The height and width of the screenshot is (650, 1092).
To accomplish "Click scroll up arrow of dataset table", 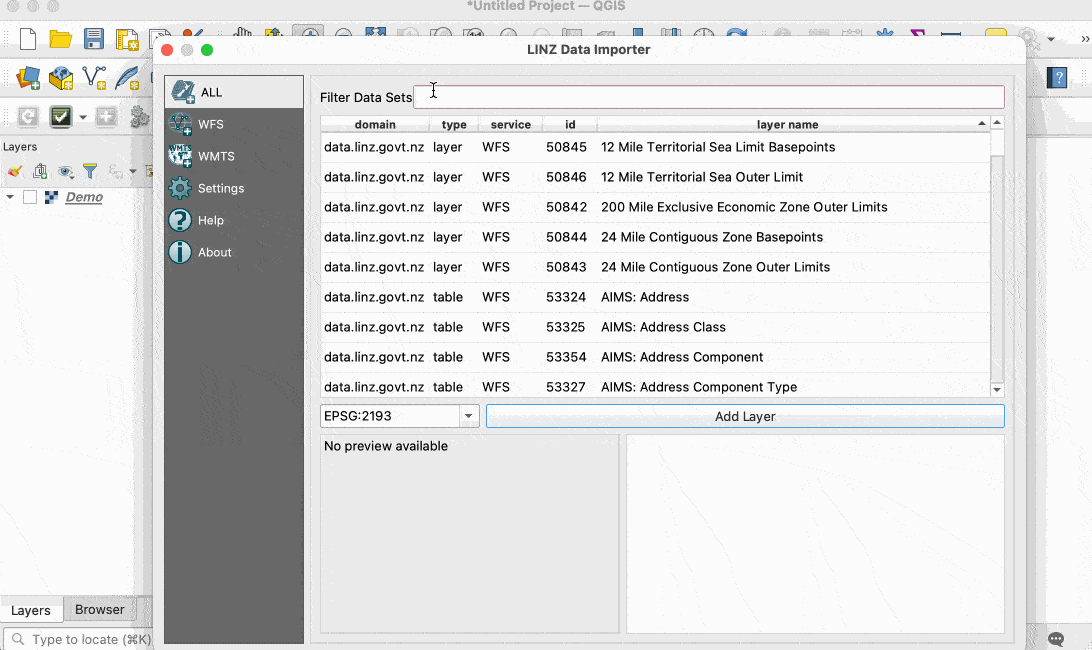I will [997, 123].
